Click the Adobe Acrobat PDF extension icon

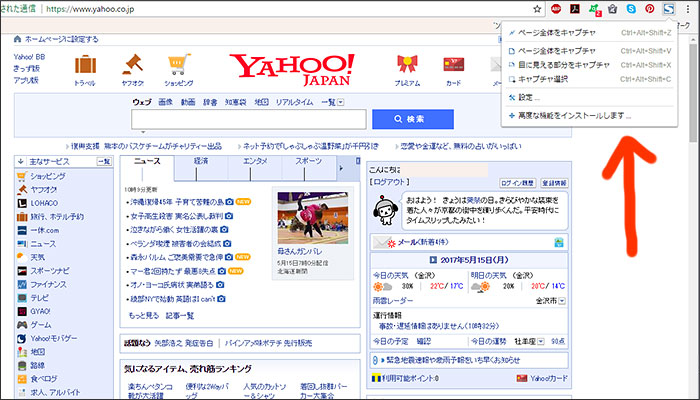coord(574,8)
